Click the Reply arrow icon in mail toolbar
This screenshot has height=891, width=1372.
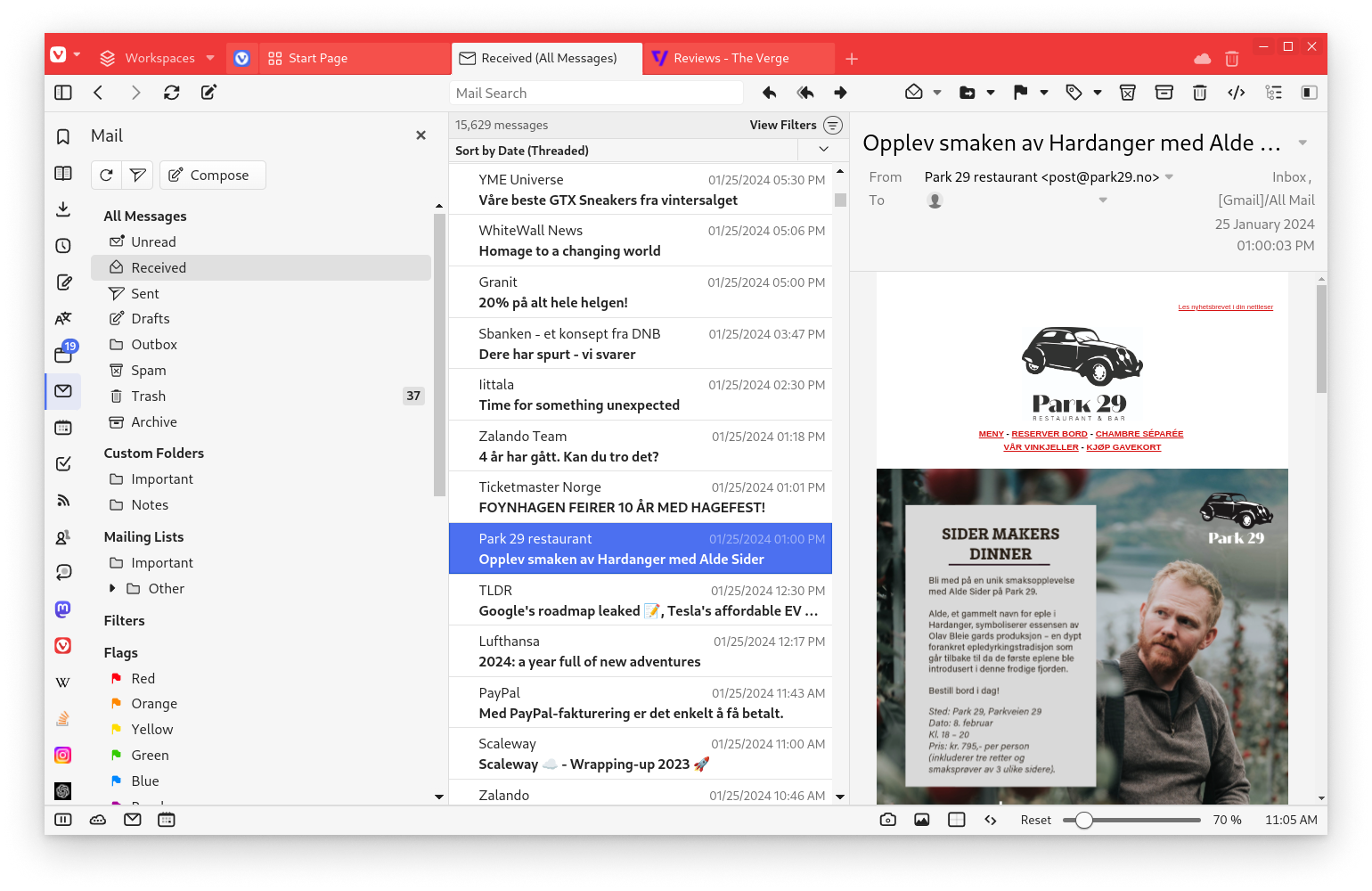(770, 93)
